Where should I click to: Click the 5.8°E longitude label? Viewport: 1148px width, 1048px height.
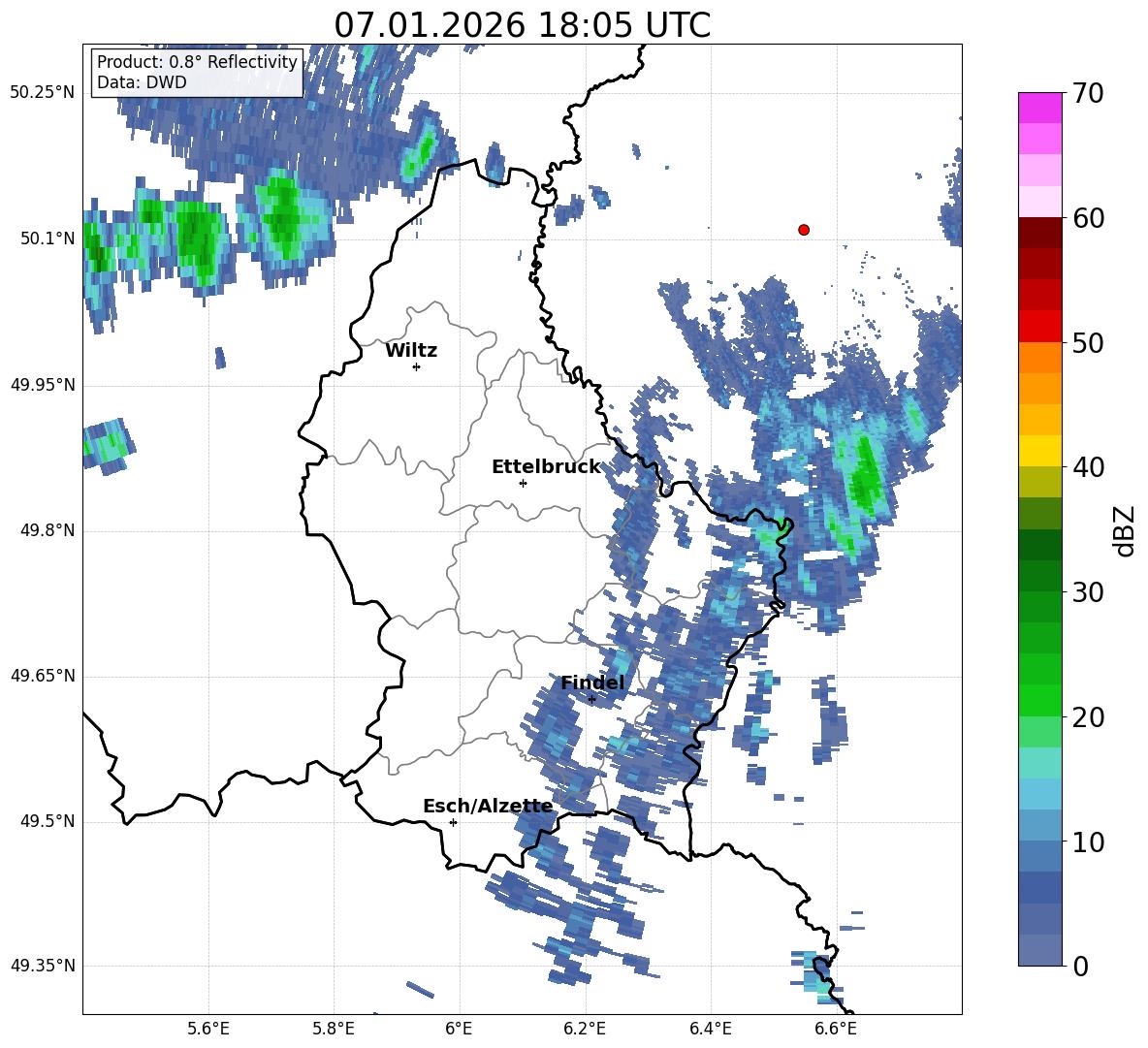pyautogui.click(x=334, y=1029)
